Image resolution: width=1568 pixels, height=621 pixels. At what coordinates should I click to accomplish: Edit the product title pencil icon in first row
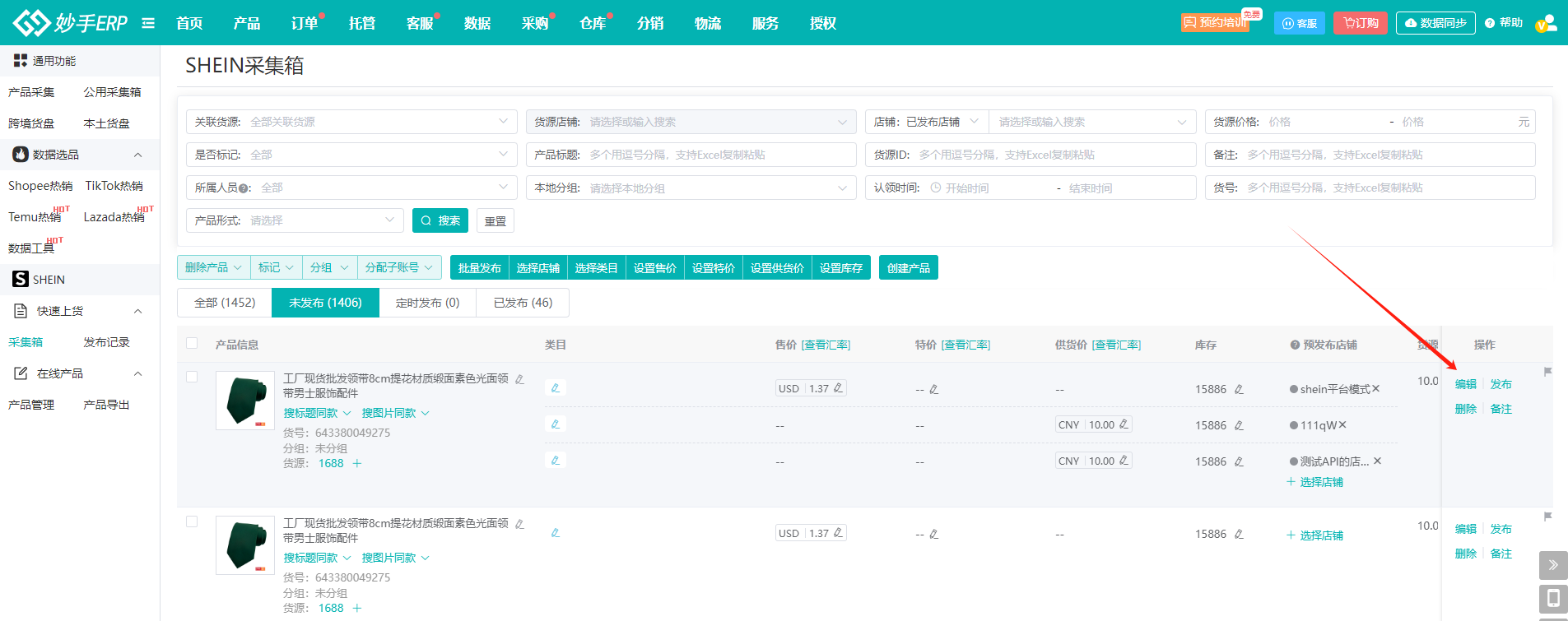[519, 379]
